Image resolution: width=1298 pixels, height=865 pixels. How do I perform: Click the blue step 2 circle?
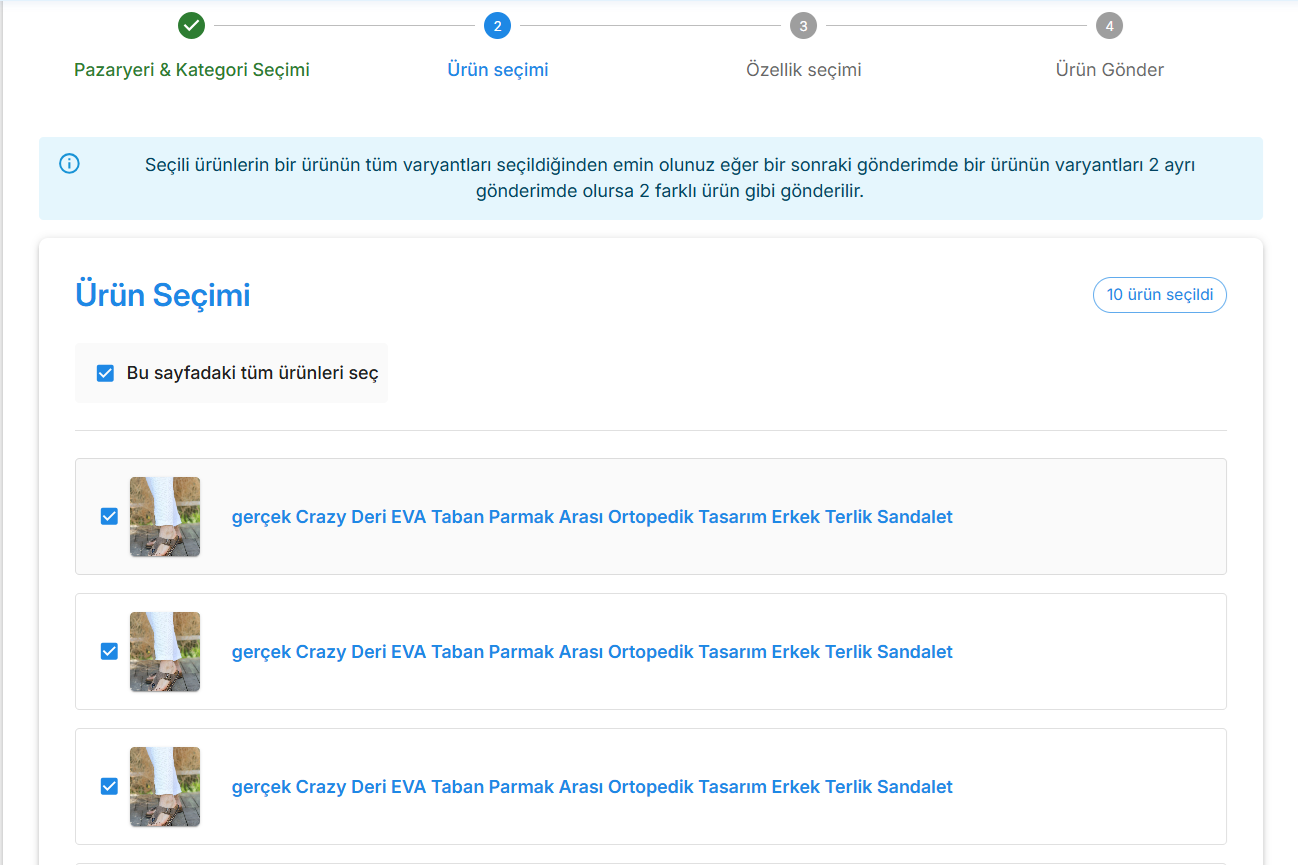(x=497, y=26)
